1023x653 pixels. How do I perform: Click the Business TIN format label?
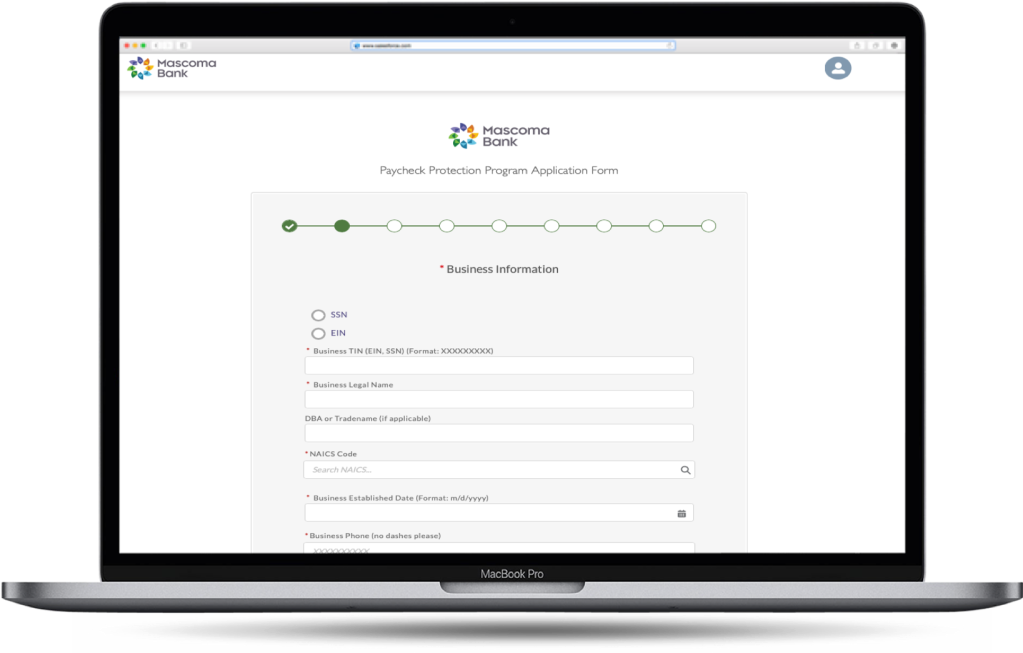point(403,351)
